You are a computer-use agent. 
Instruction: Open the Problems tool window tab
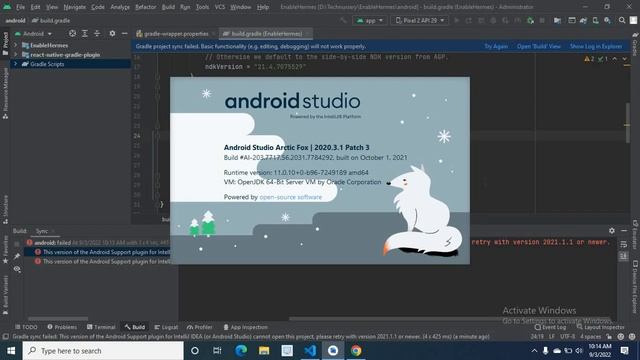(62, 327)
